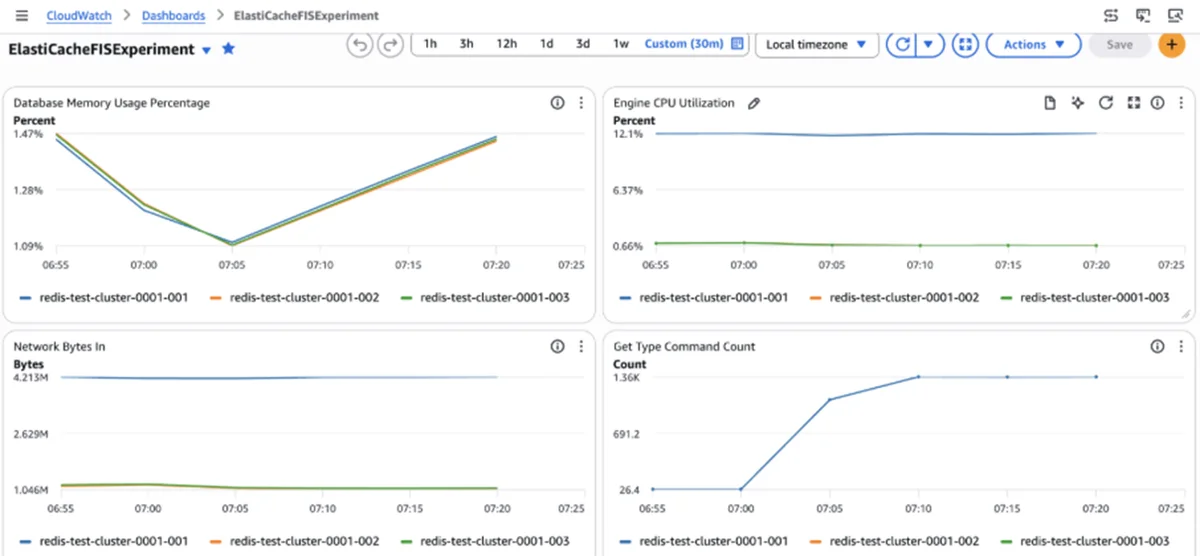
Task: Open Database Memory Usage Percentage widget actions menu
Action: pos(581,103)
